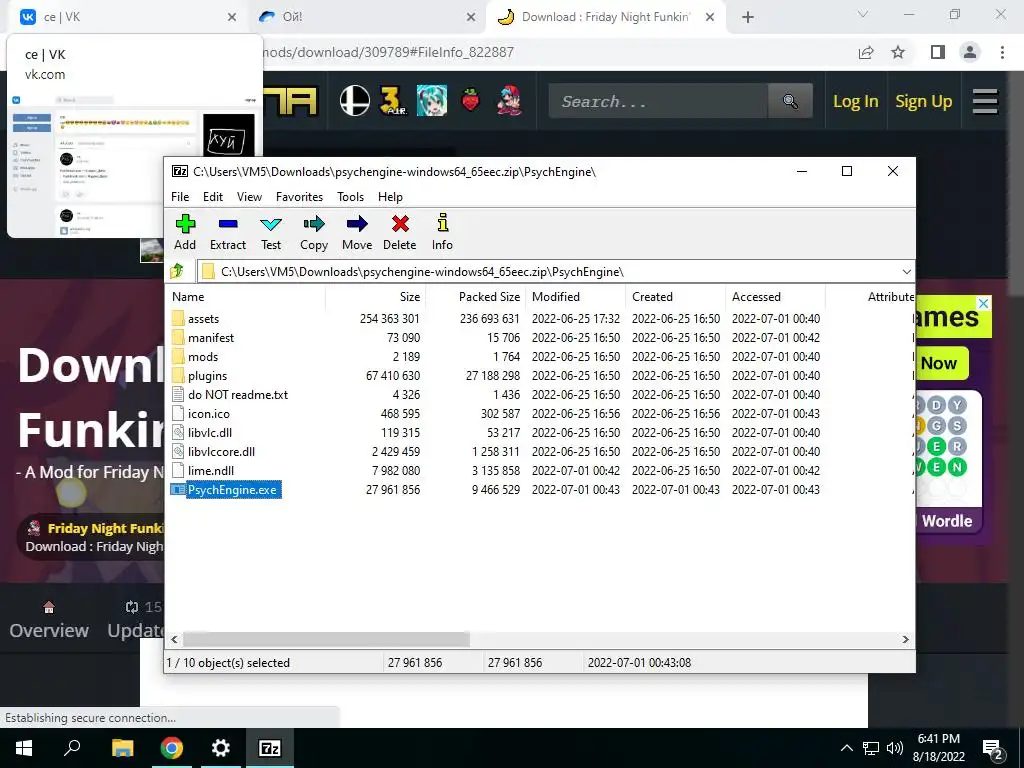Open Chrome profile icon
The width and height of the screenshot is (1024, 768).
tap(970, 52)
